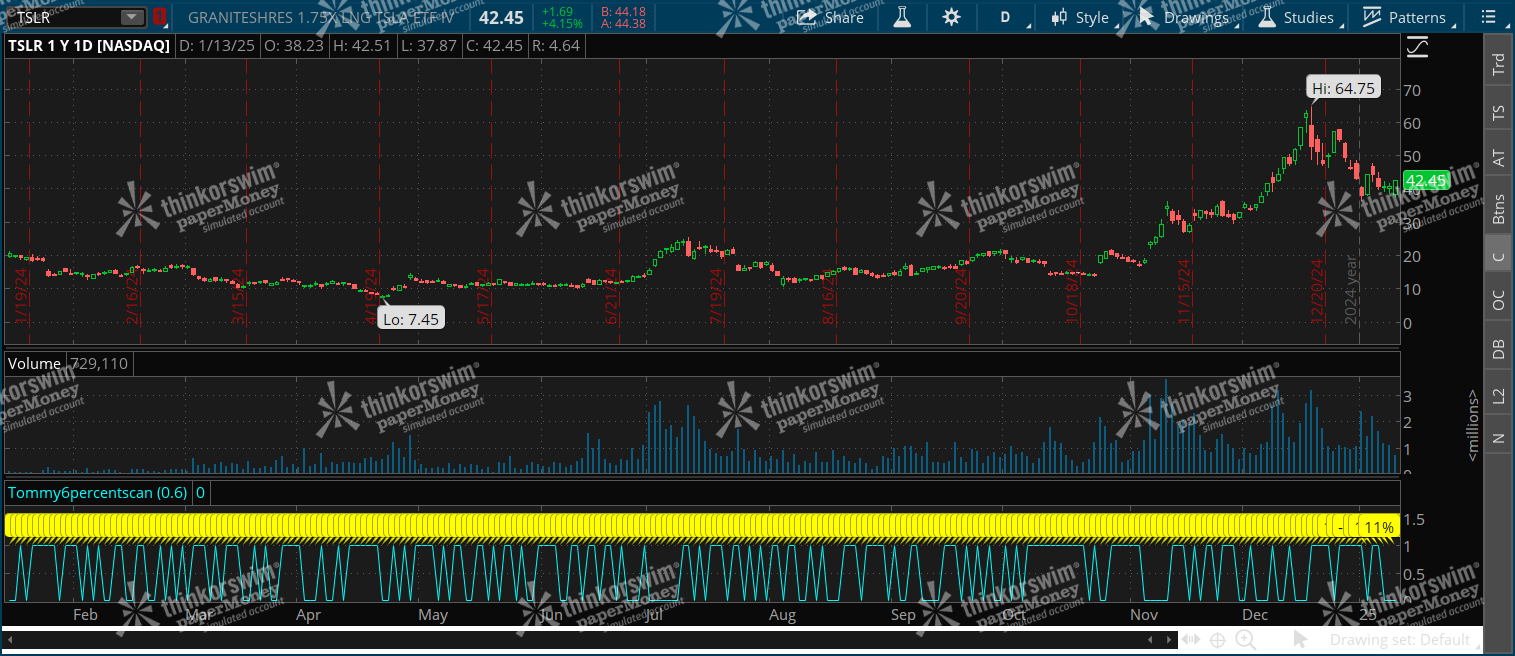Viewport: 1515px width, 656px height.
Task: Click the zoom-in magnifier icon
Action: tap(1245, 640)
